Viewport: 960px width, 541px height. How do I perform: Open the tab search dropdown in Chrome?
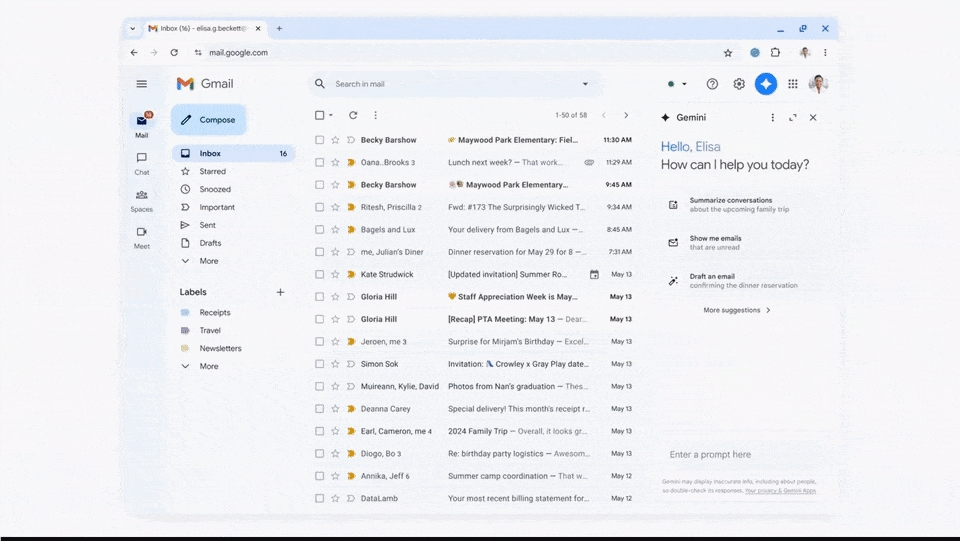pyautogui.click(x=132, y=28)
